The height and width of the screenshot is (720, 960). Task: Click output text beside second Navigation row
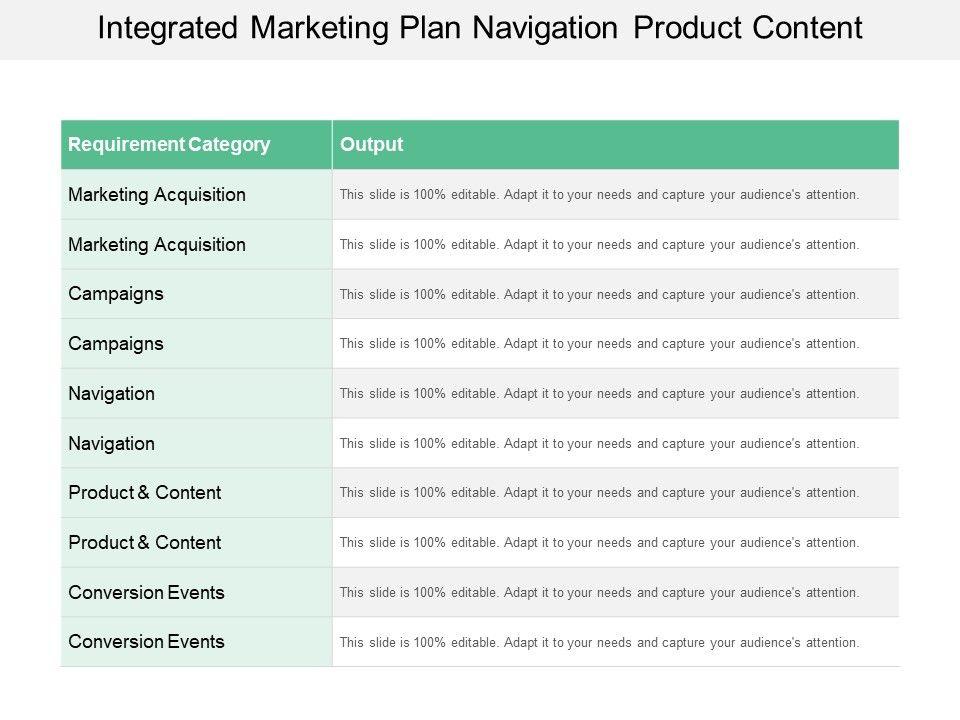599,444
